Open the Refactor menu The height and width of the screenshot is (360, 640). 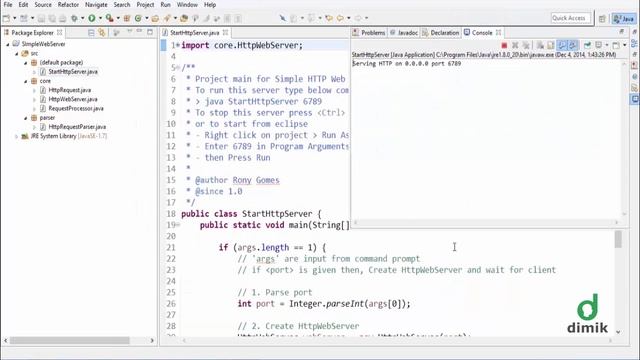(68, 5)
